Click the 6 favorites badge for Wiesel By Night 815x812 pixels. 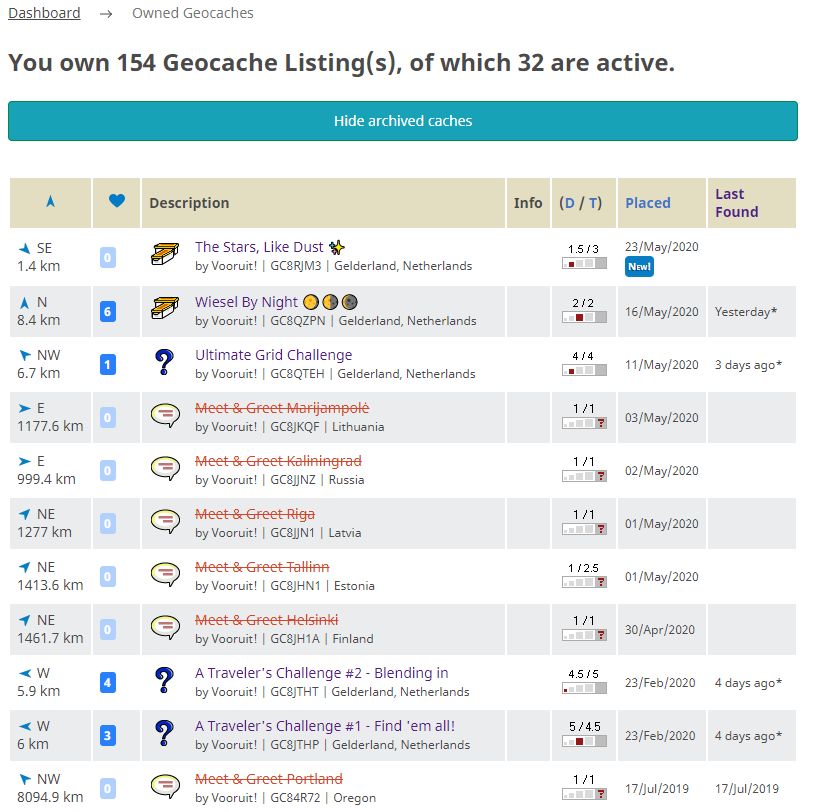click(x=108, y=311)
